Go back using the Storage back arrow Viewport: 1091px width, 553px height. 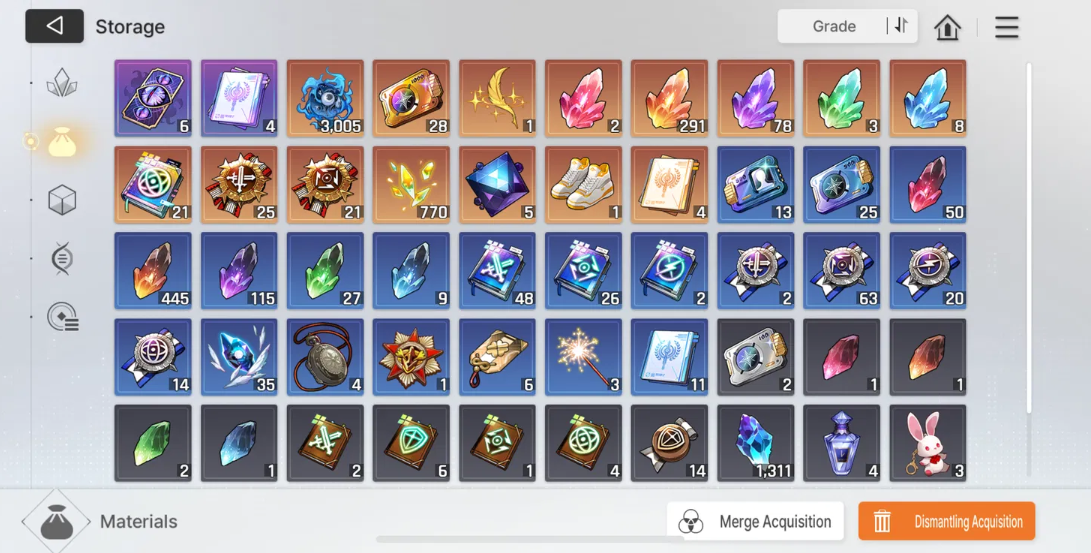(x=54, y=26)
